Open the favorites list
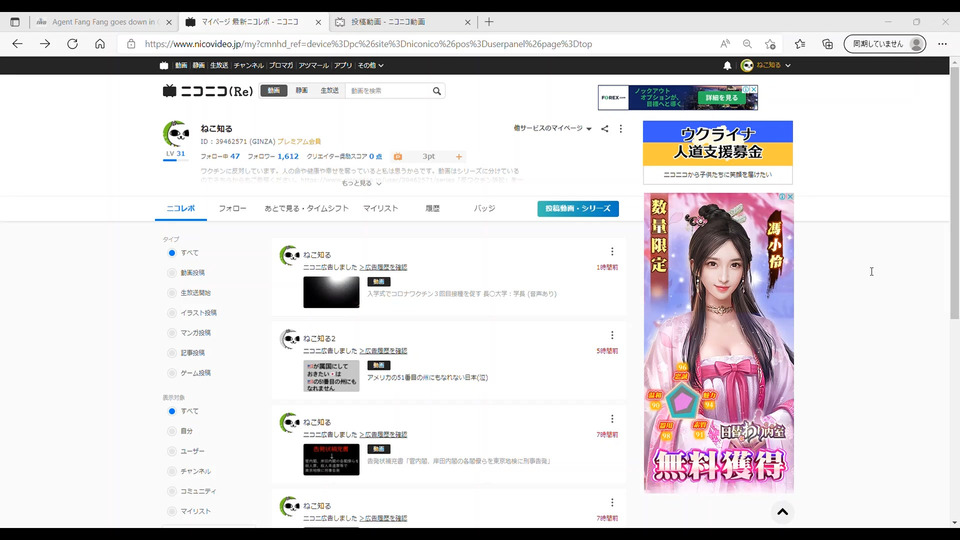 (800, 44)
